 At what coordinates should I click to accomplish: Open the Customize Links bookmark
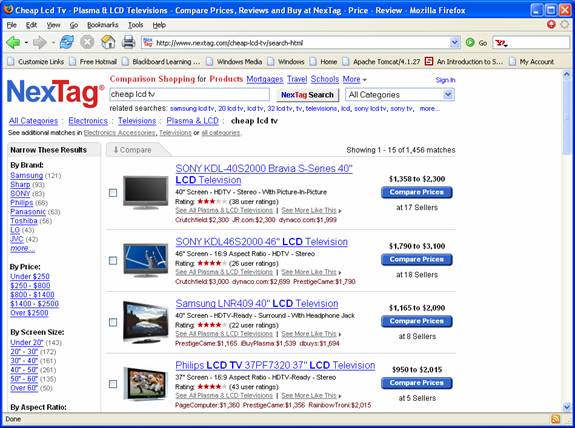point(36,62)
